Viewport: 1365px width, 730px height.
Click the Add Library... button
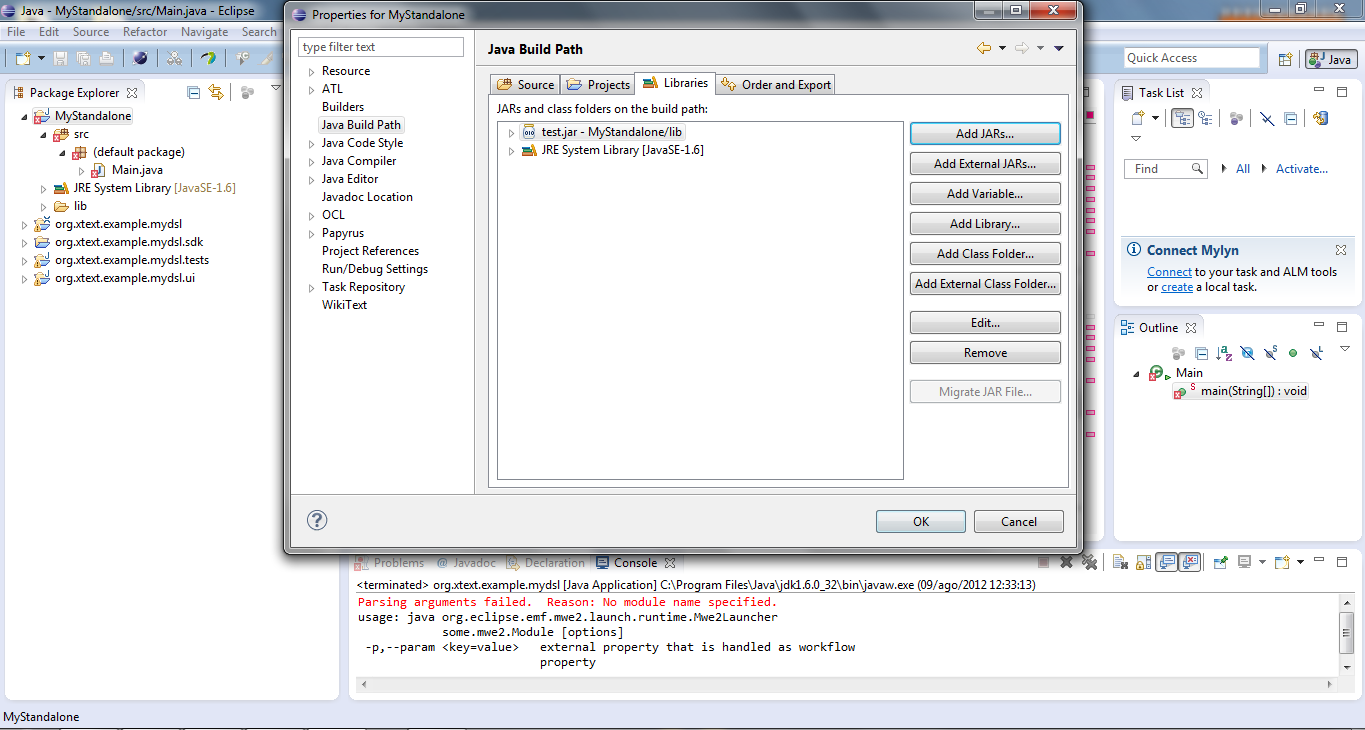click(x=985, y=224)
